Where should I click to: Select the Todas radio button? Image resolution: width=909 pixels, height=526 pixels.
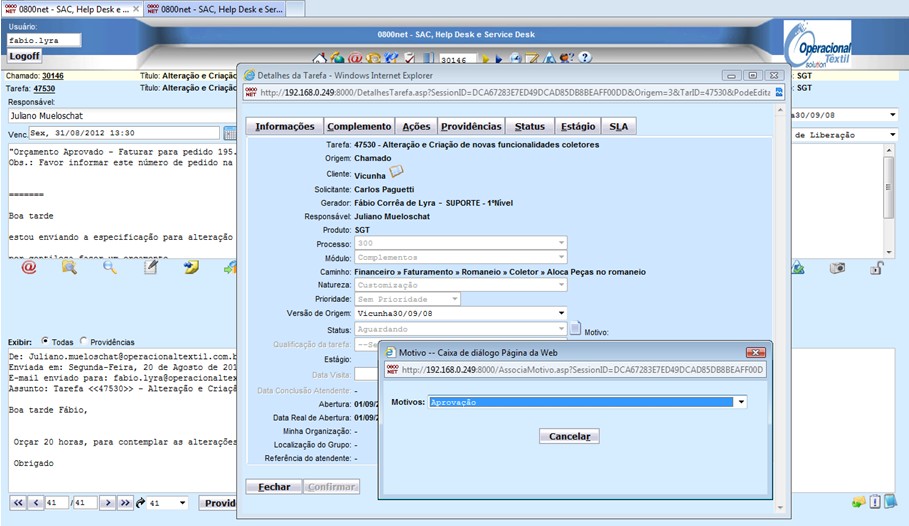click(45, 340)
